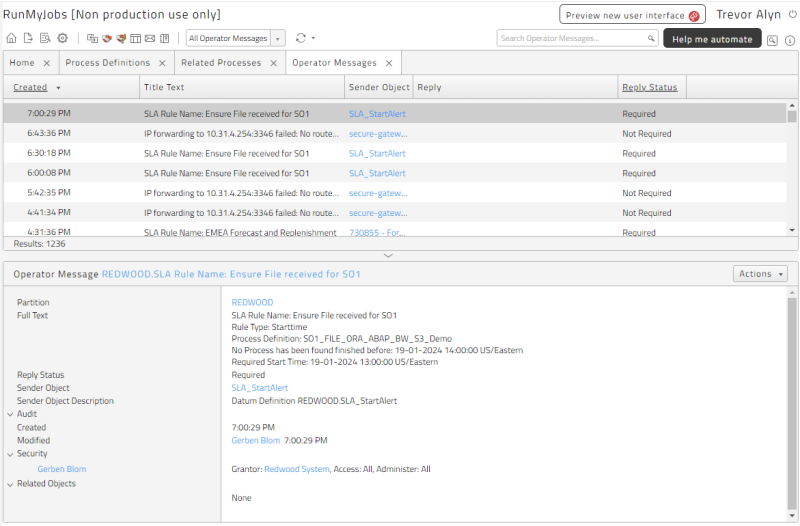This screenshot has width=800, height=526.
Task: Select the Operator Messages tab
Action: click(x=334, y=63)
